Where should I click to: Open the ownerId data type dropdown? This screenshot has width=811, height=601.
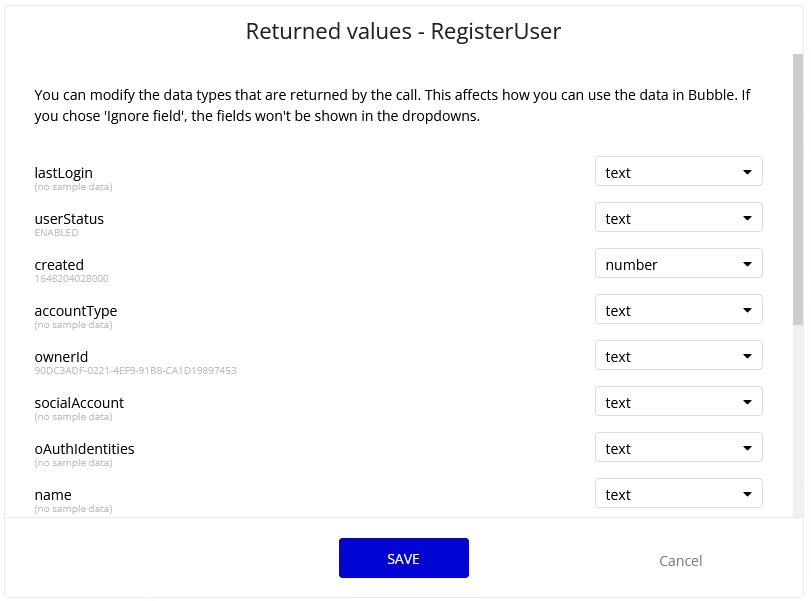coord(678,356)
